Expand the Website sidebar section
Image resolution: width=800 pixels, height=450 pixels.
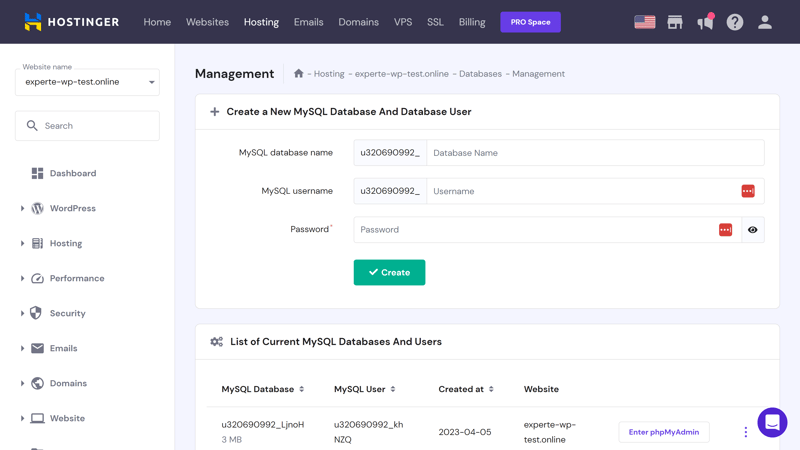[22, 418]
